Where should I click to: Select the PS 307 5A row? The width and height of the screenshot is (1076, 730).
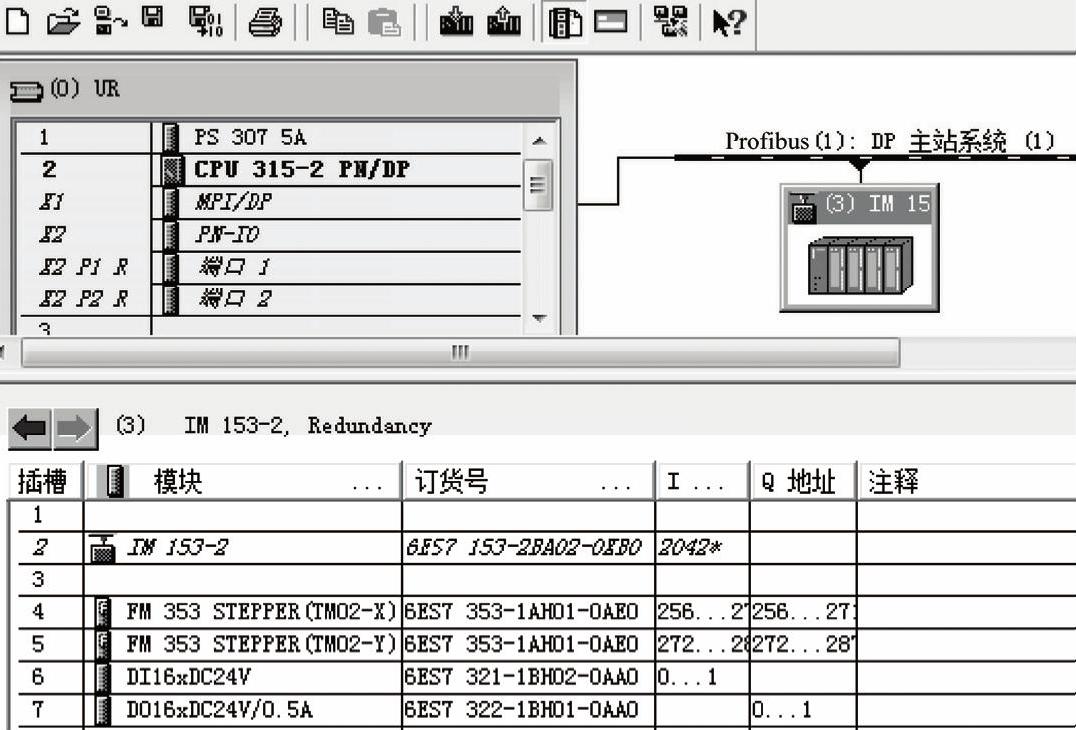pyautogui.click(x=269, y=138)
